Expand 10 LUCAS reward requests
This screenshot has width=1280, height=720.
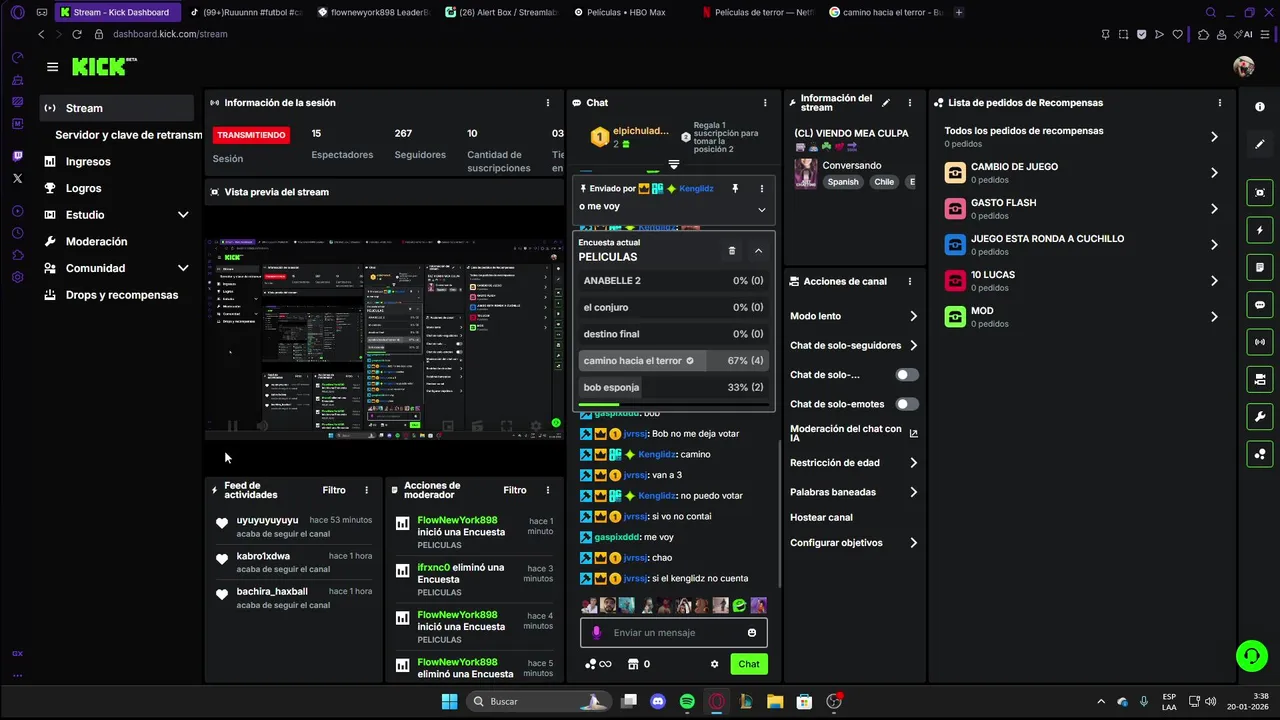pos(1214,281)
